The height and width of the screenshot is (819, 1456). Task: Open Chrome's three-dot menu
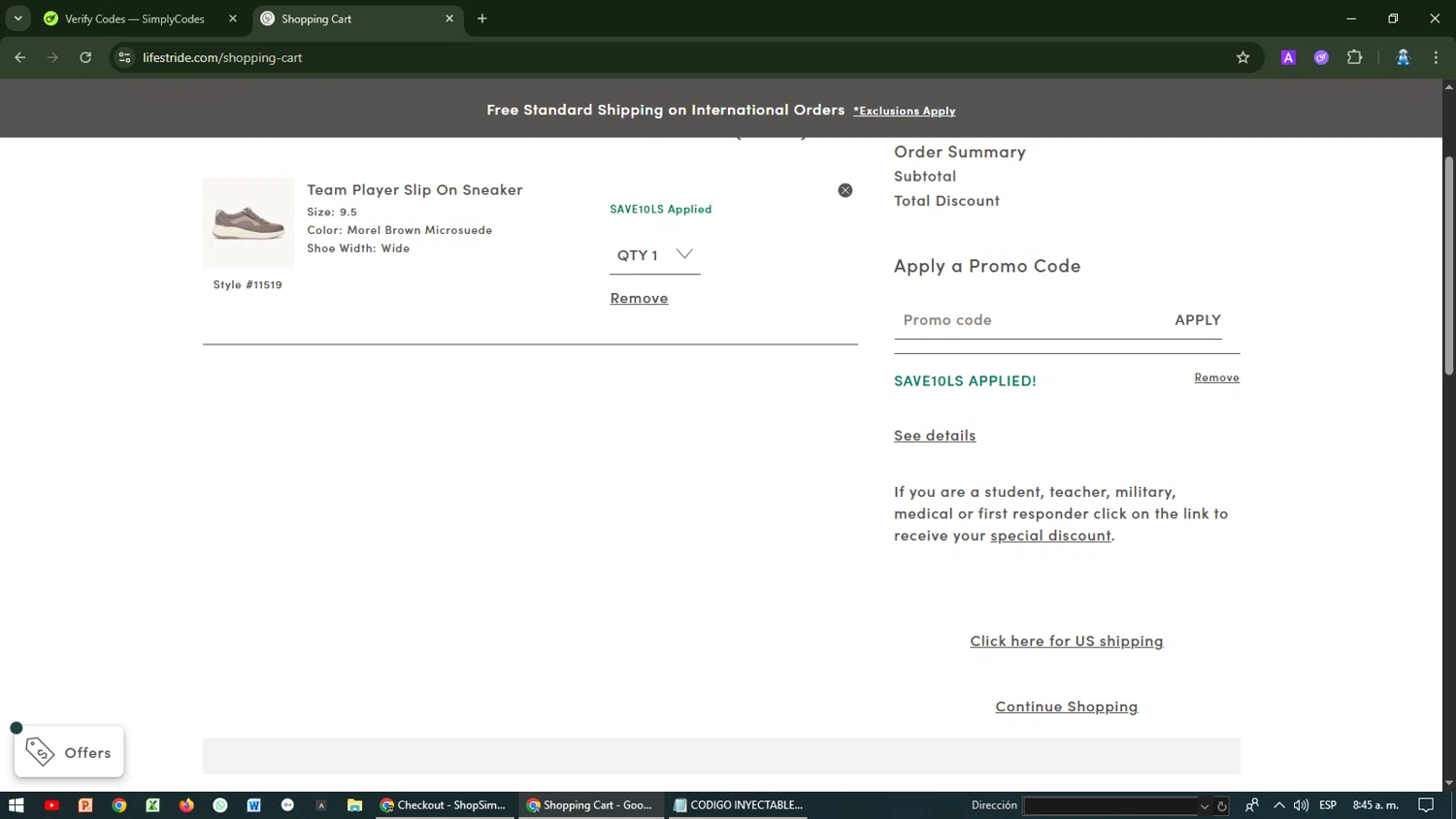[1436, 57]
